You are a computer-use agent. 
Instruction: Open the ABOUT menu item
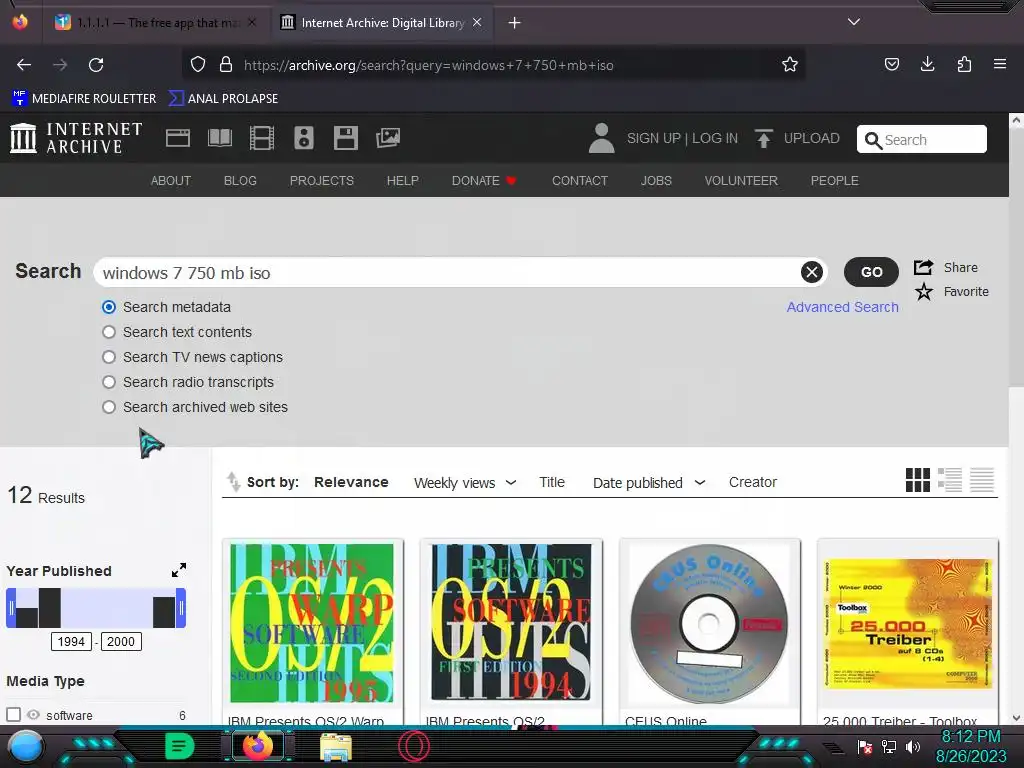pos(171,180)
